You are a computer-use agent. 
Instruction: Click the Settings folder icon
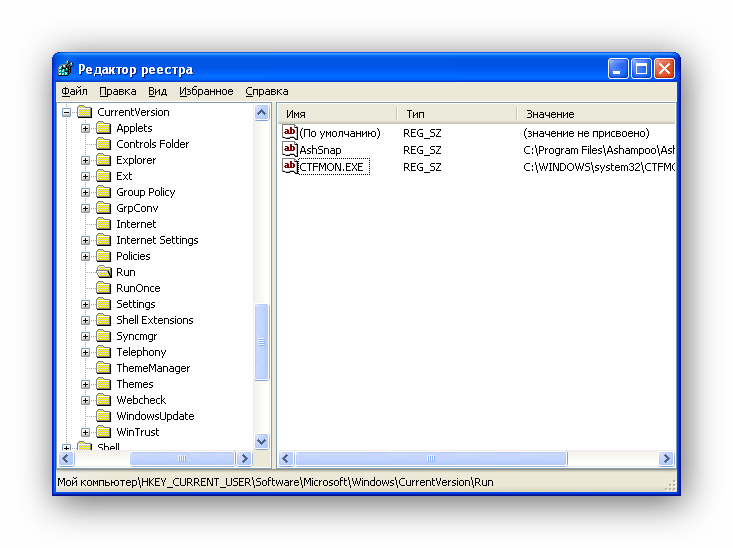point(103,304)
